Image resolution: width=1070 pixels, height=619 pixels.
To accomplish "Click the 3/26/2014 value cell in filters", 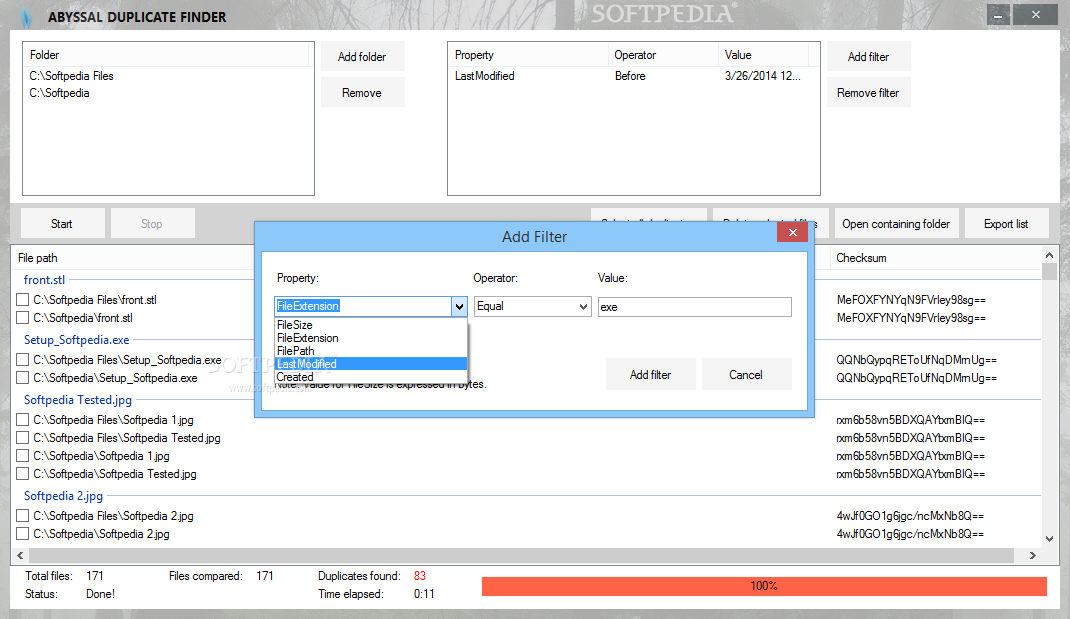I will [763, 76].
